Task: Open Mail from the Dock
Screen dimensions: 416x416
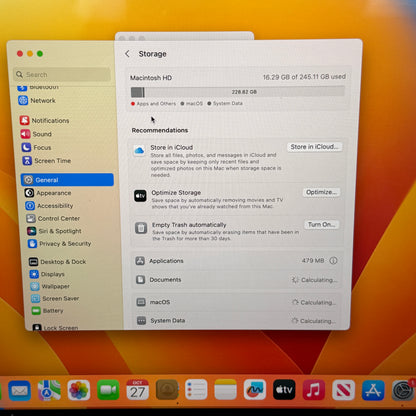Action: coord(20,390)
